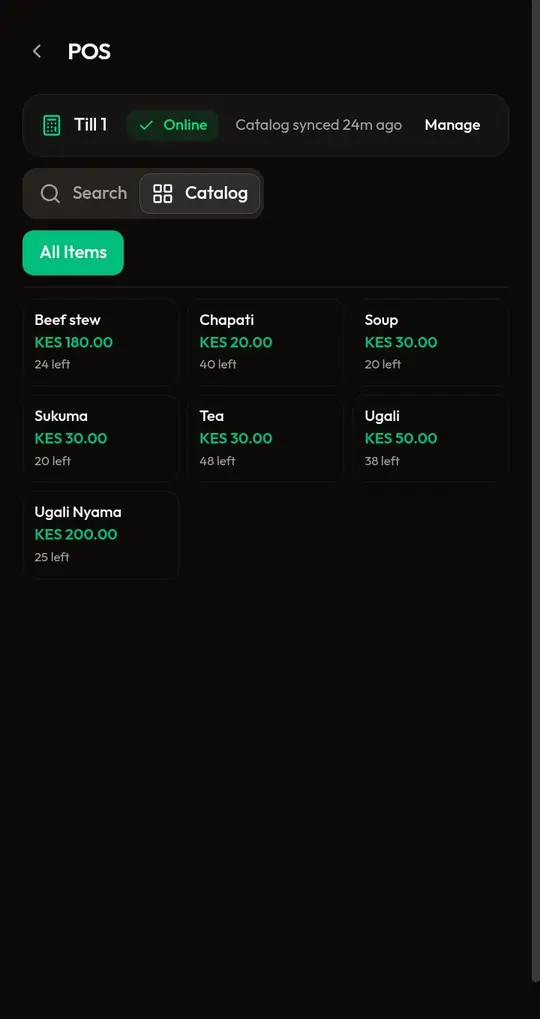The width and height of the screenshot is (540, 1019).
Task: Open Manage for Till 1
Action: coord(452,125)
